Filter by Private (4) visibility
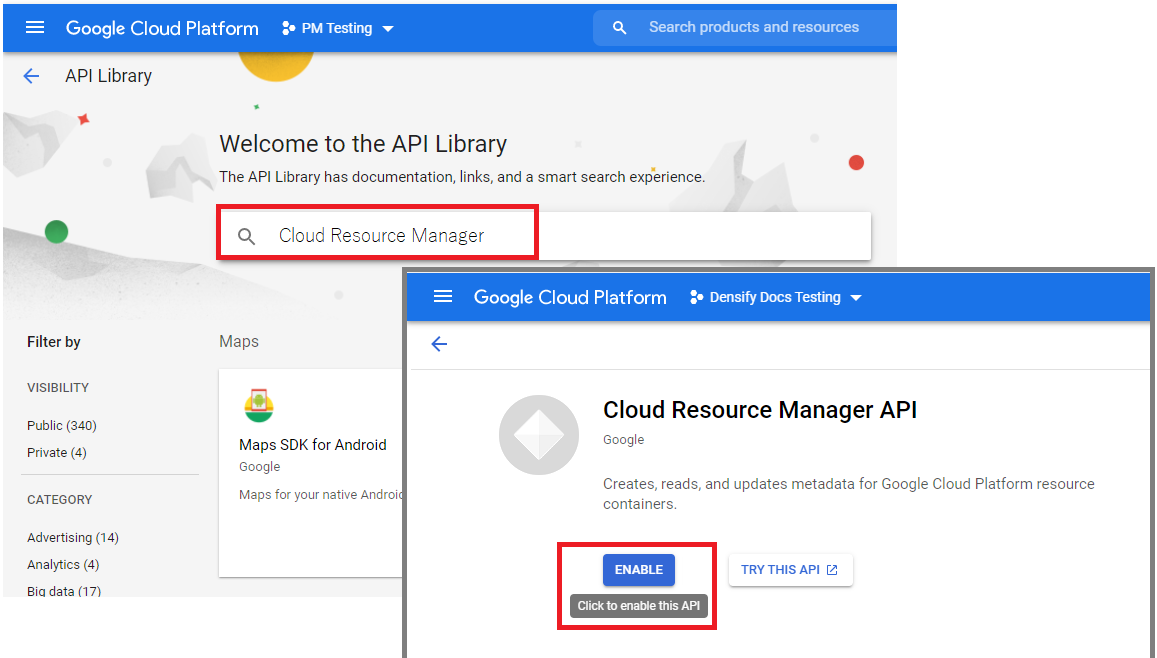Screen dimensions: 1157x658 (57, 453)
